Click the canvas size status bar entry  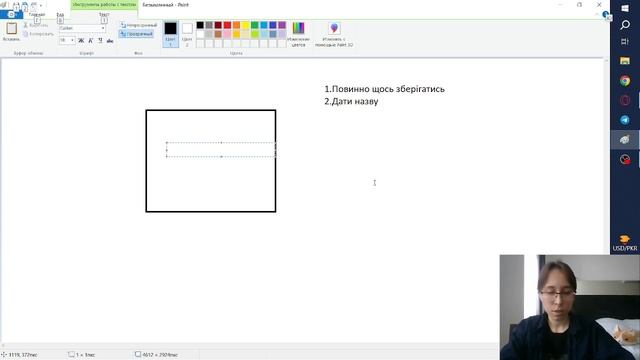(157, 355)
